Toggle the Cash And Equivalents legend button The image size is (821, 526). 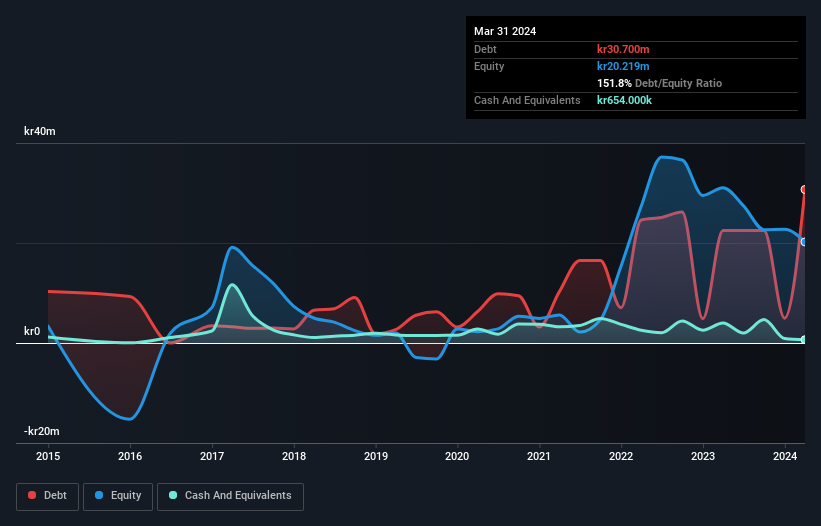[x=230, y=496]
